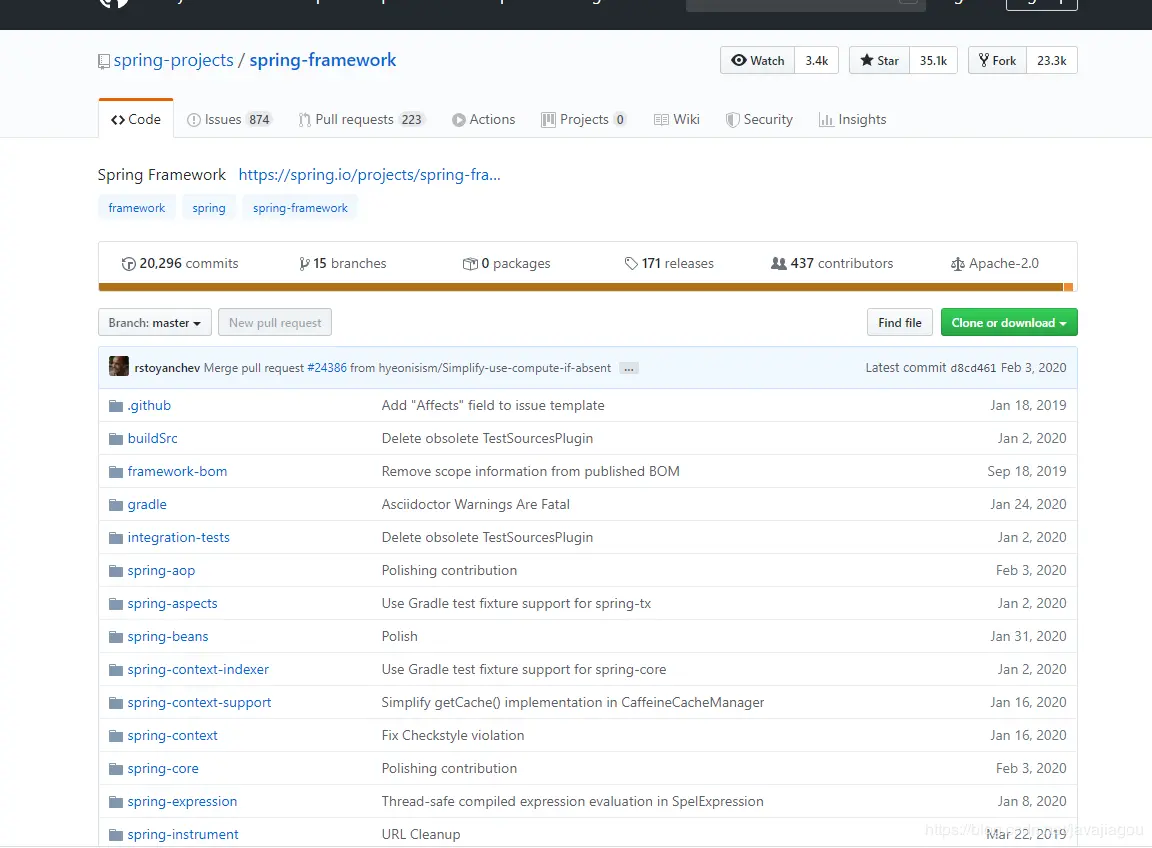Open the Insights tab
The width and height of the screenshot is (1152, 848).
[x=852, y=120]
